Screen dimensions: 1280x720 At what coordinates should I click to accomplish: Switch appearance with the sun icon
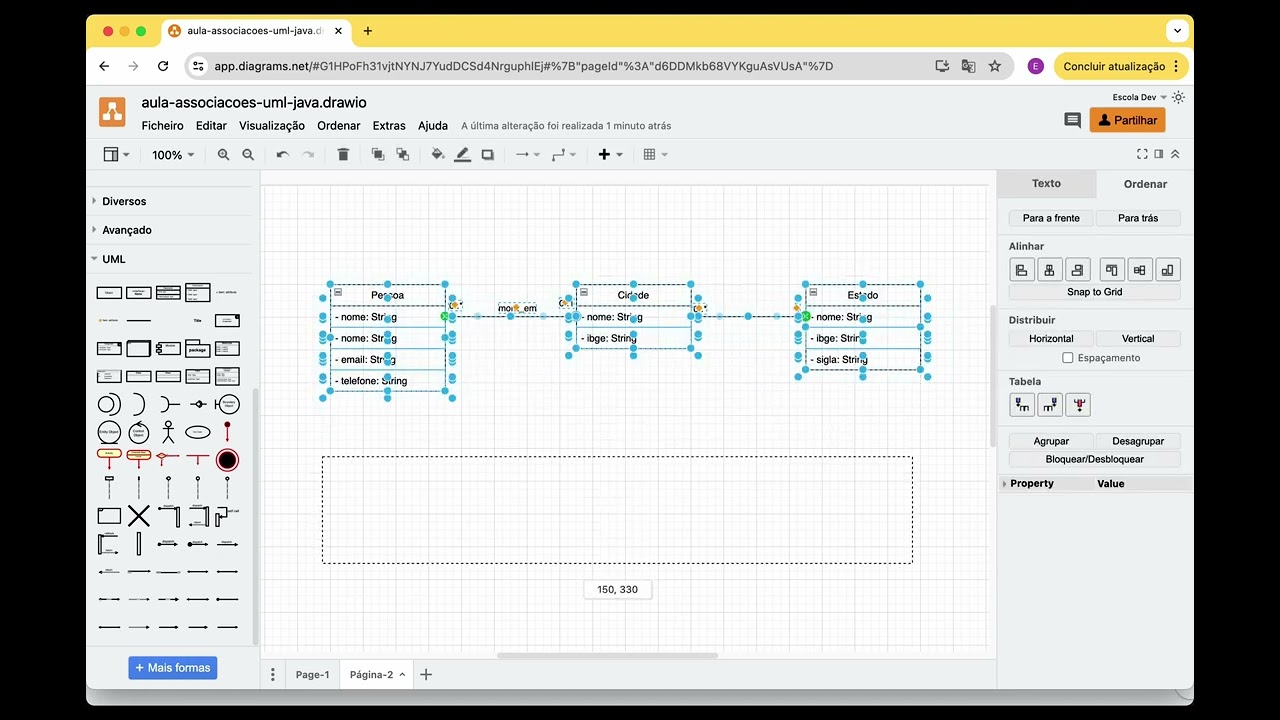click(1178, 97)
